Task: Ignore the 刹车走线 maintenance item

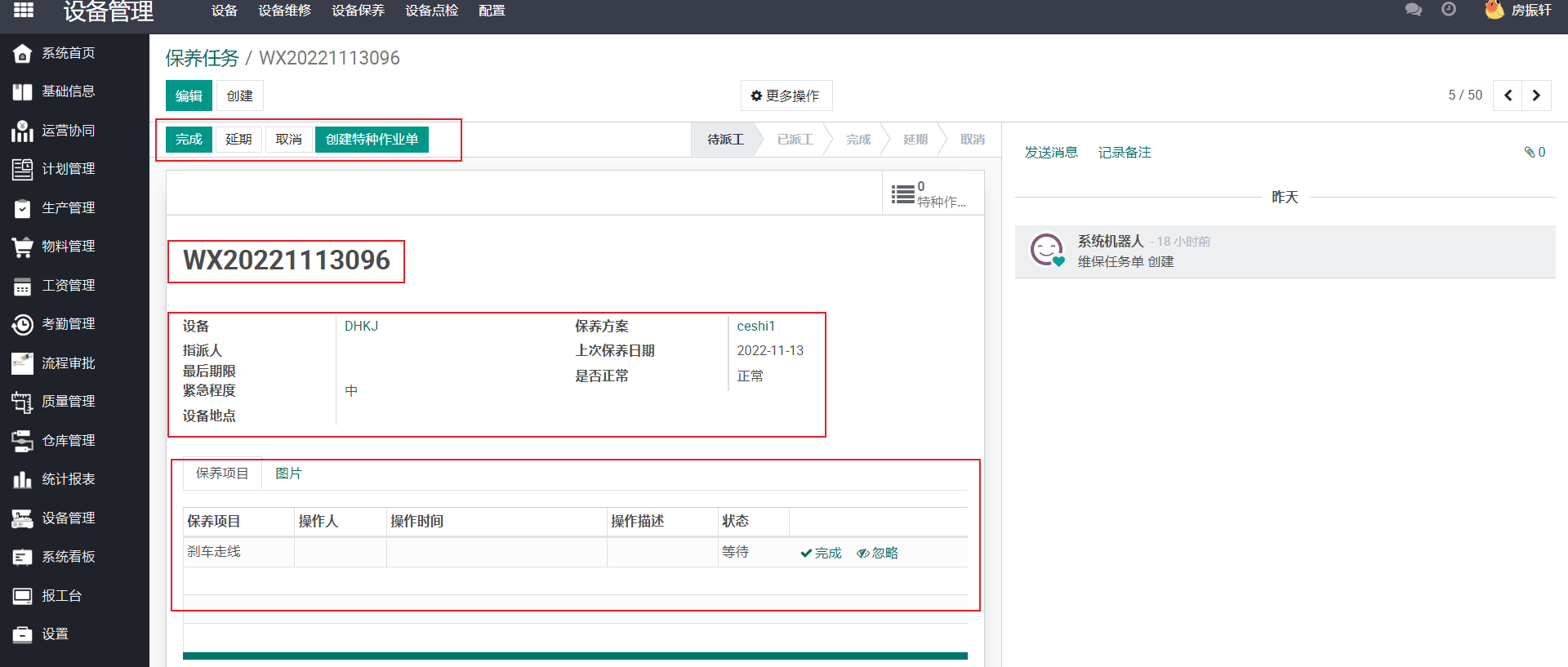Action: (878, 554)
